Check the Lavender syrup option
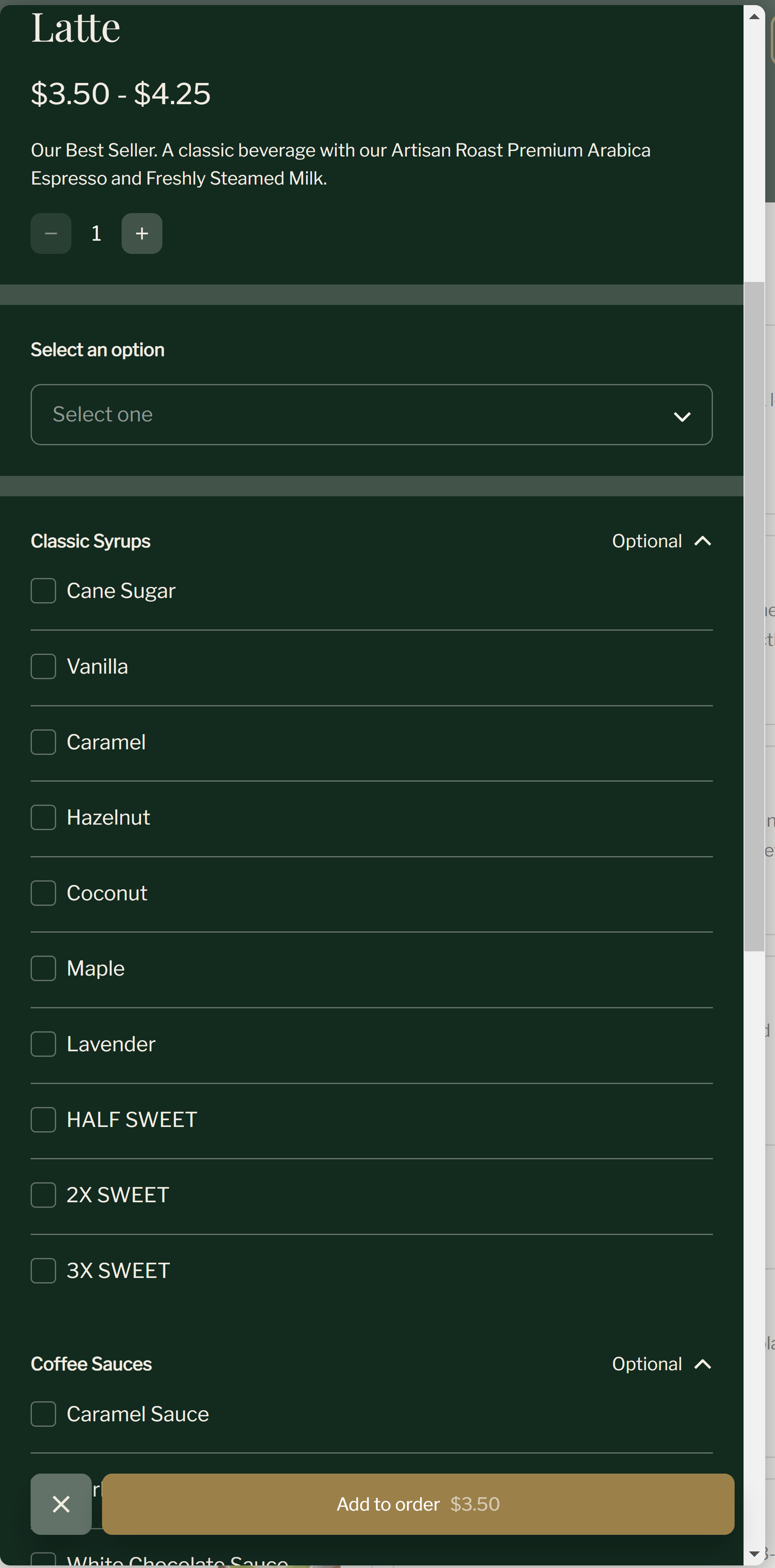775x1568 pixels. tap(43, 1043)
